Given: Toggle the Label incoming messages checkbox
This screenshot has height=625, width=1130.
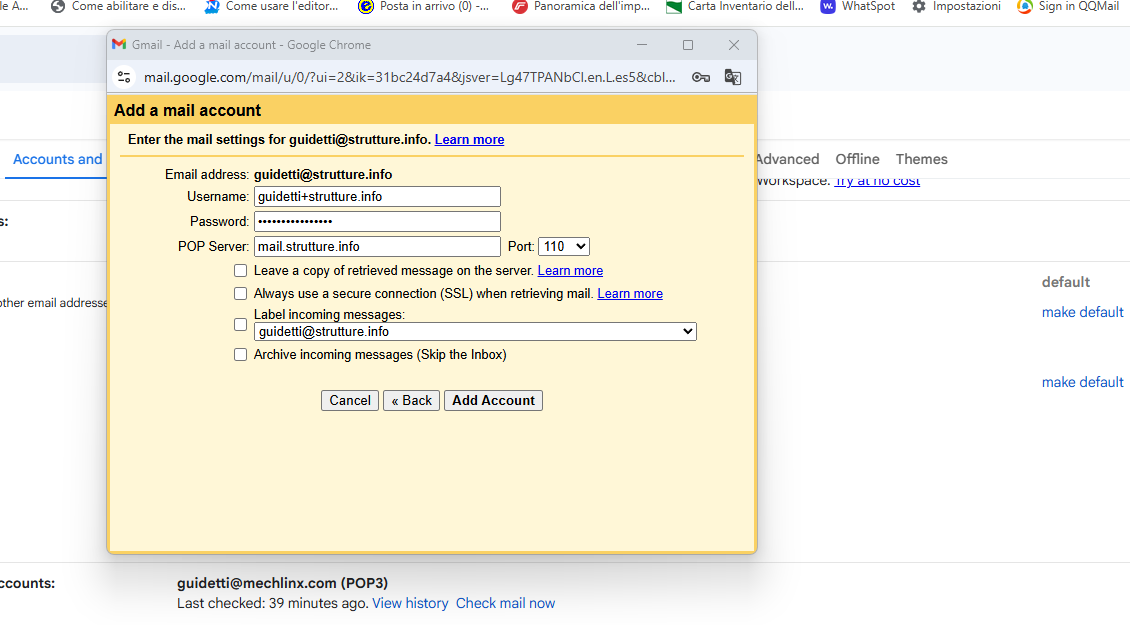Looking at the screenshot, I should (x=240, y=324).
